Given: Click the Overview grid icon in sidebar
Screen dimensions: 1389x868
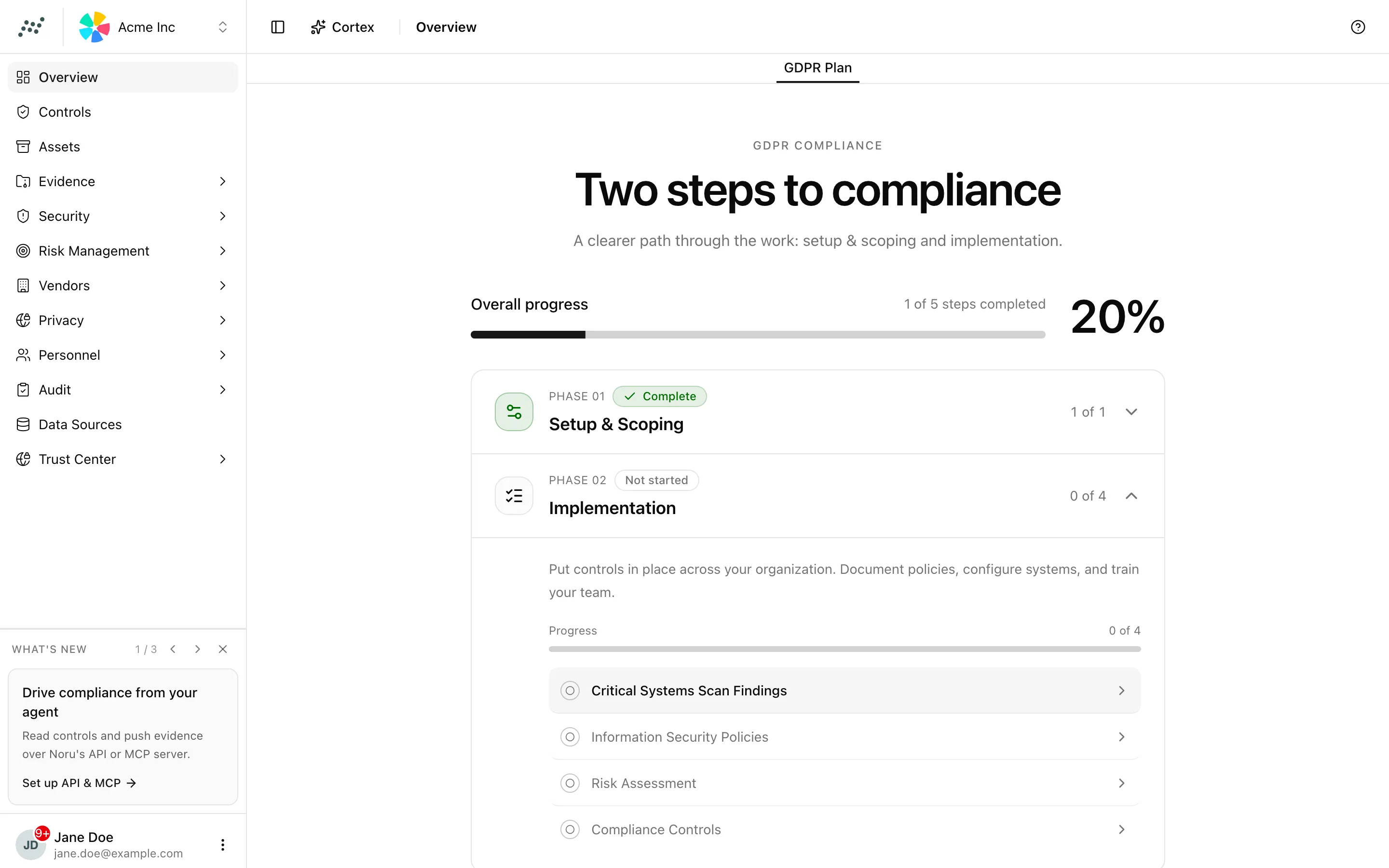Looking at the screenshot, I should pos(23,77).
